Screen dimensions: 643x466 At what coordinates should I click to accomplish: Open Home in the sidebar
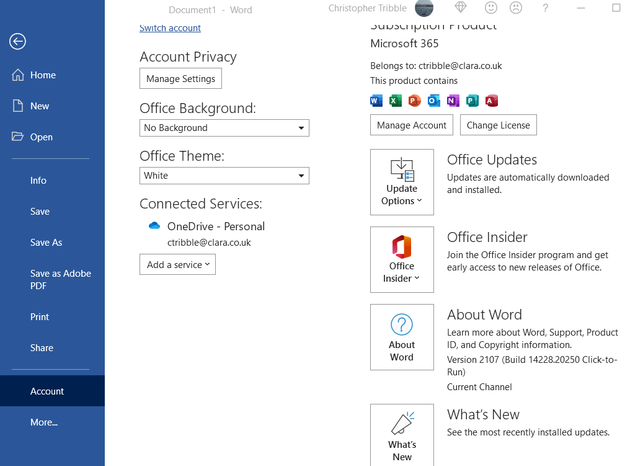(52, 75)
